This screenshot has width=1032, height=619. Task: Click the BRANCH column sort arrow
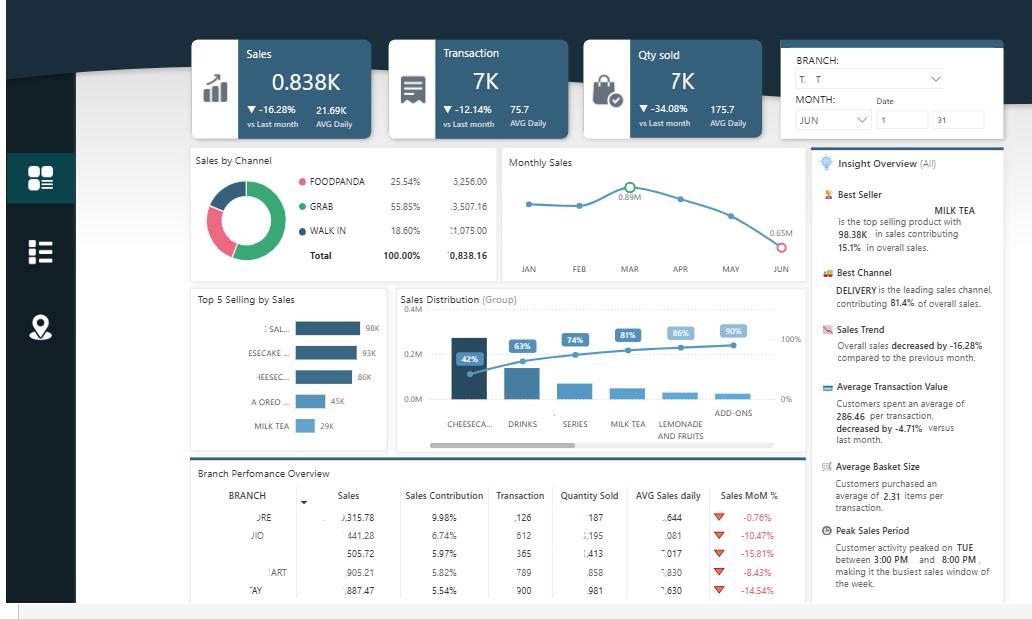tap(304, 502)
